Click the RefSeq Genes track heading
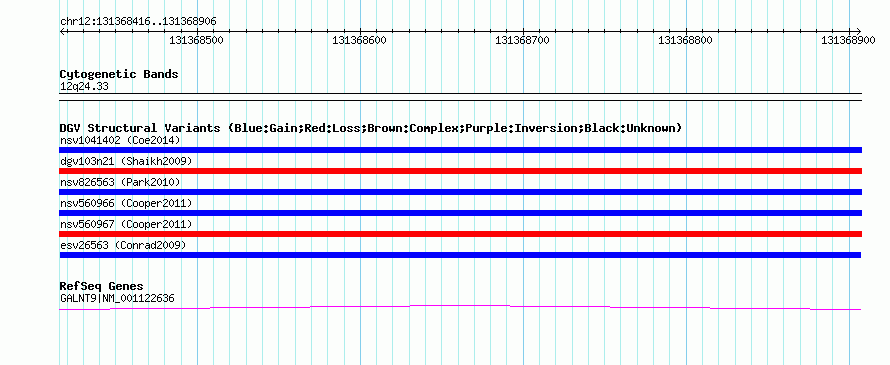The width and height of the screenshot is (890, 365). [102, 286]
